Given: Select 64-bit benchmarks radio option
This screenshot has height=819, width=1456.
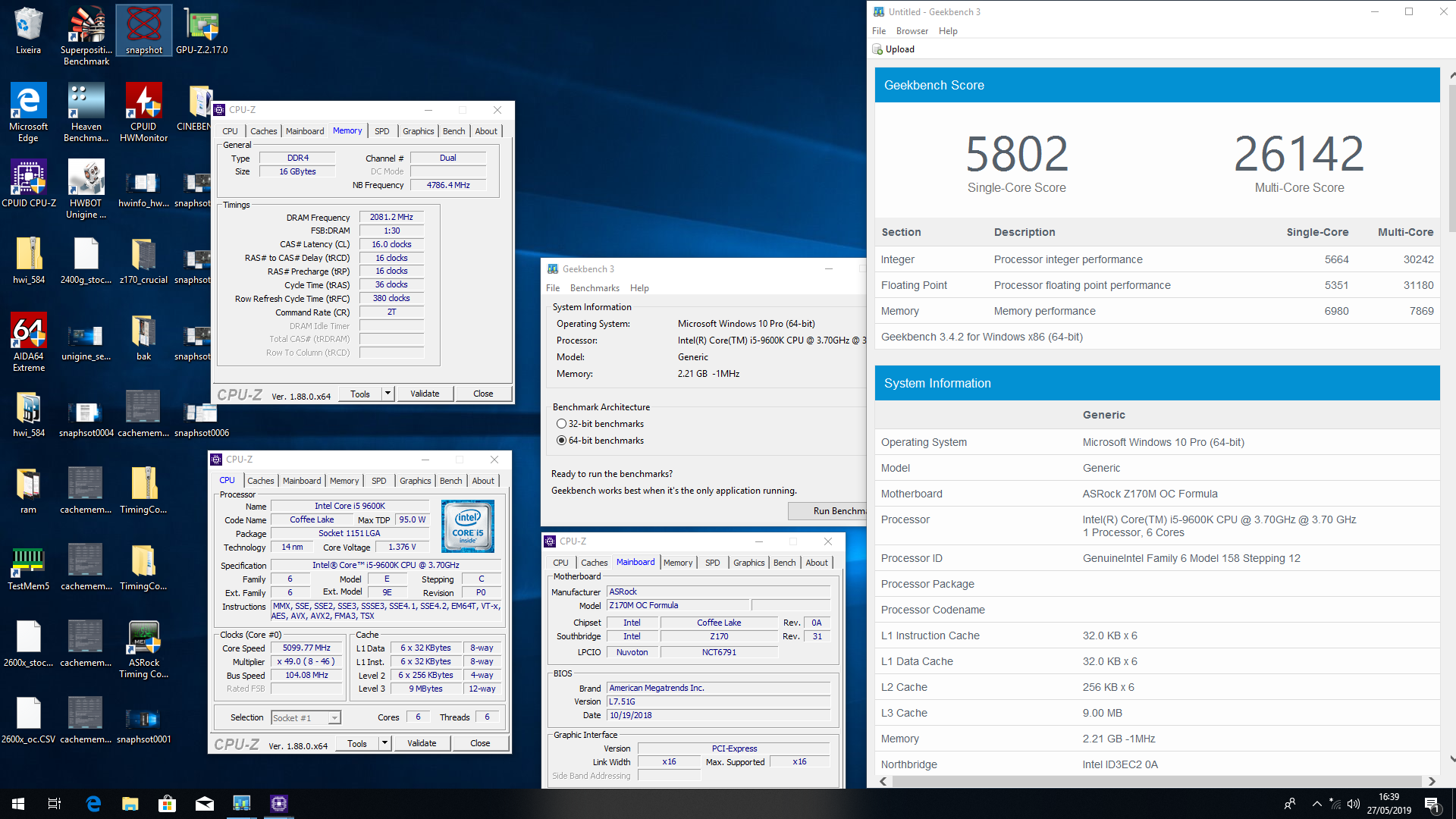Looking at the screenshot, I should pos(561,441).
